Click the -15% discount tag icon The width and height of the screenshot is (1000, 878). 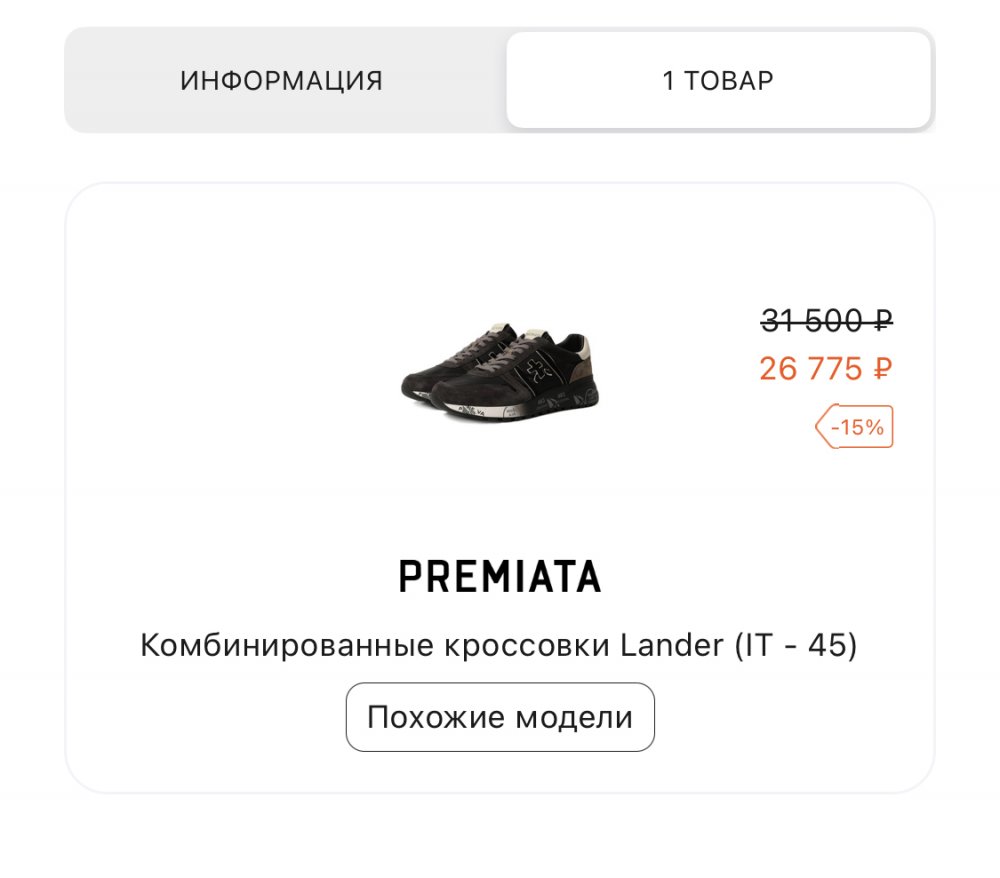point(854,427)
